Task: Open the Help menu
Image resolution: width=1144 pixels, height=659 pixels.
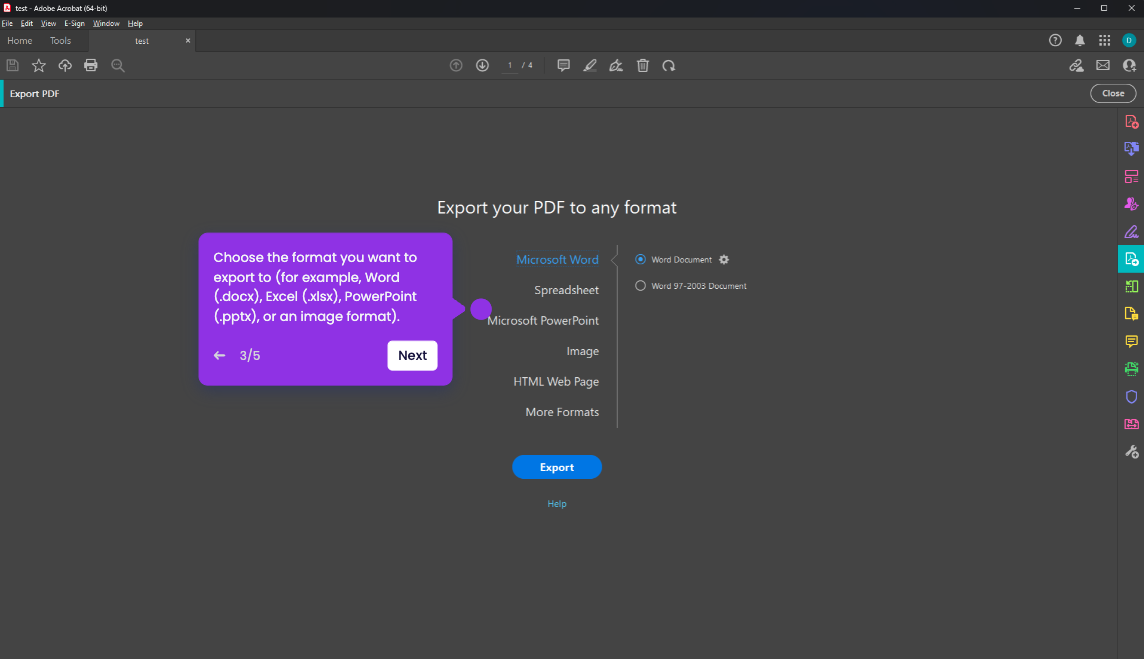Action: pos(135,23)
